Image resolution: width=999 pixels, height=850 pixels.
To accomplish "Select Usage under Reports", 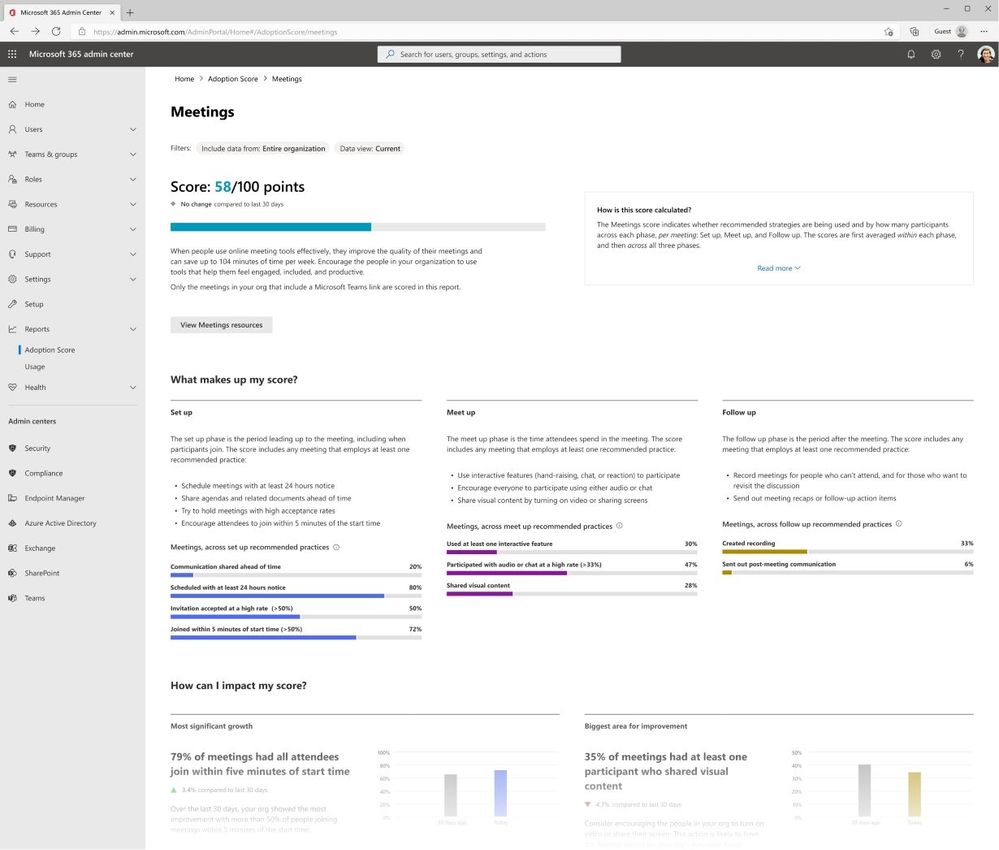I will pyautogui.click(x=35, y=366).
